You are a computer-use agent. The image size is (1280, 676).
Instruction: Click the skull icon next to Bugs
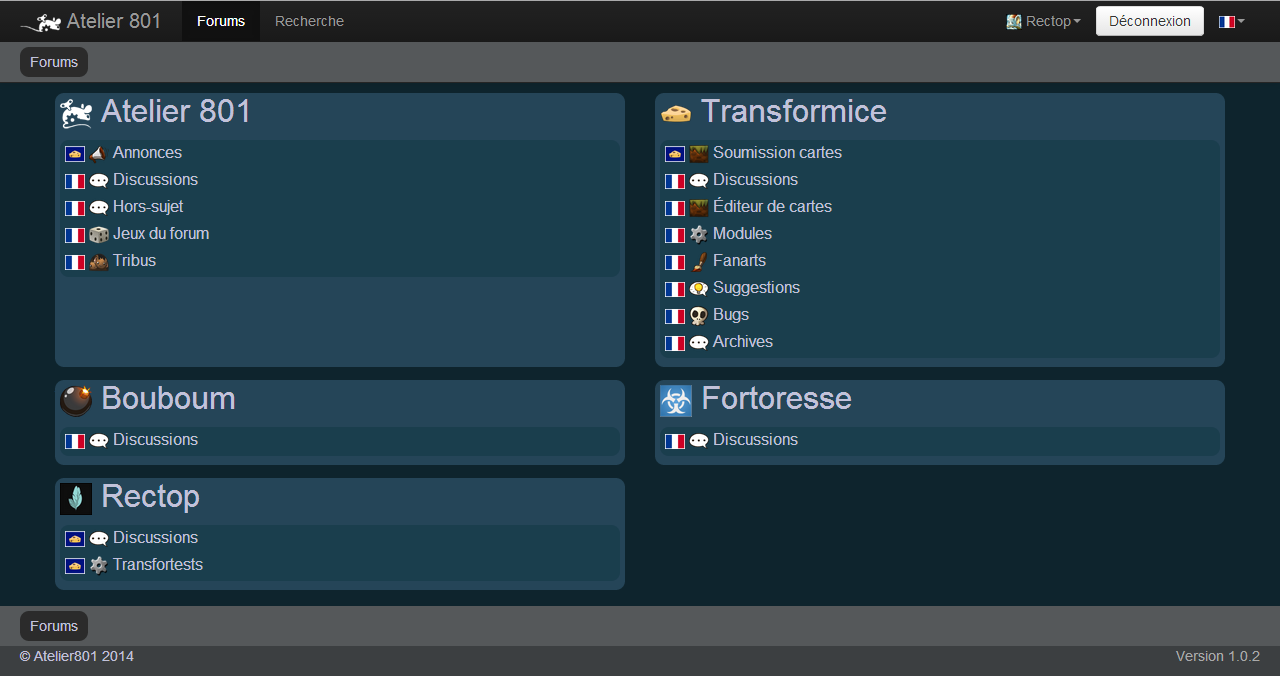(x=698, y=316)
